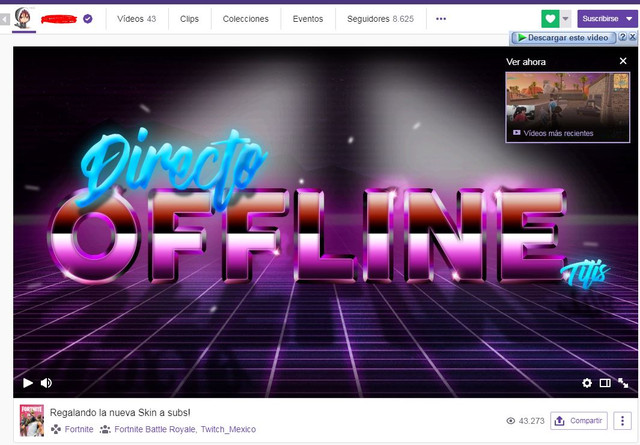This screenshot has height=445, width=640.
Task: Play the video
Action: [28, 383]
